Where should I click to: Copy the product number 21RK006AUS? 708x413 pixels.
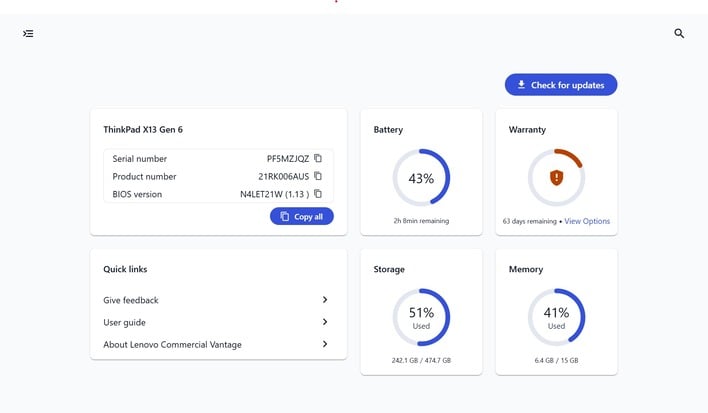pyautogui.click(x=318, y=176)
